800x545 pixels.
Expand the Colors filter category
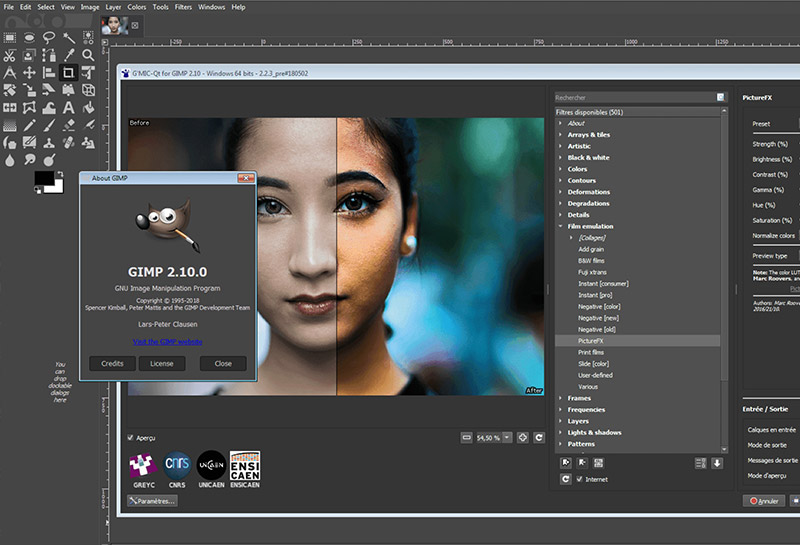point(560,169)
